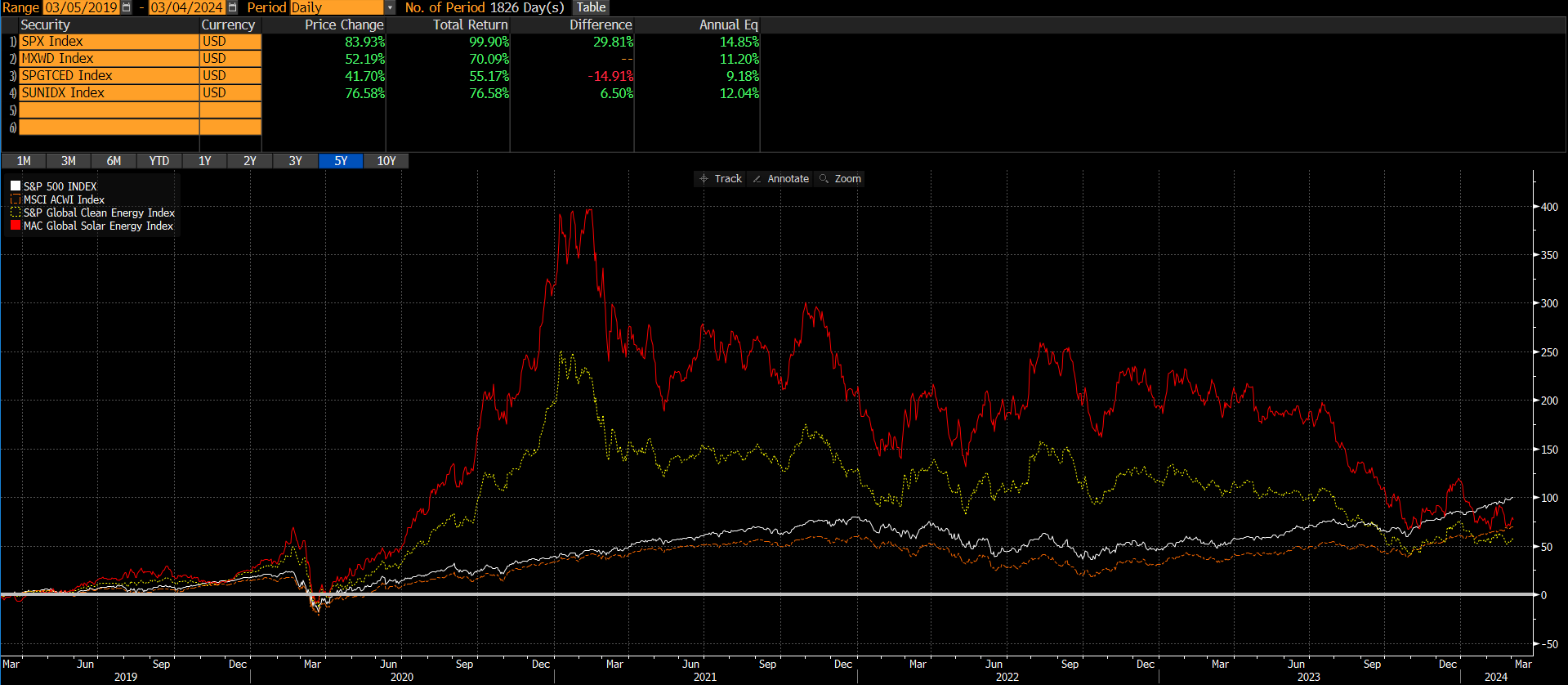Toggle S&P Global Clean Energy legend marker
1568x685 pixels.
[16, 213]
